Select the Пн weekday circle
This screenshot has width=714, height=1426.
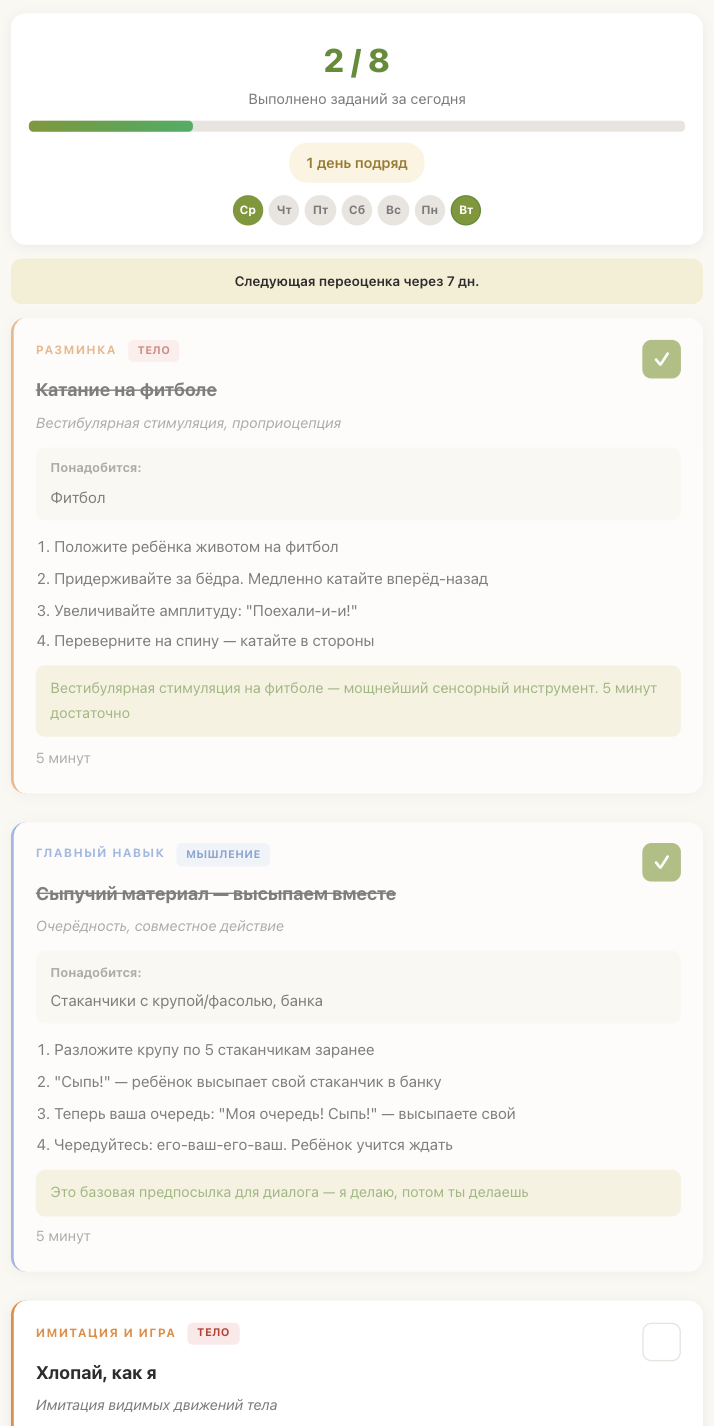coord(430,210)
